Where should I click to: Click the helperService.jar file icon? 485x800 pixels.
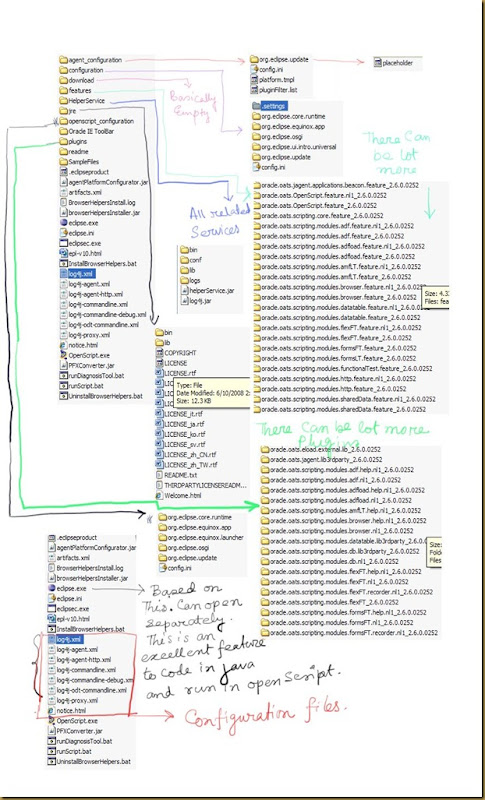[184, 290]
